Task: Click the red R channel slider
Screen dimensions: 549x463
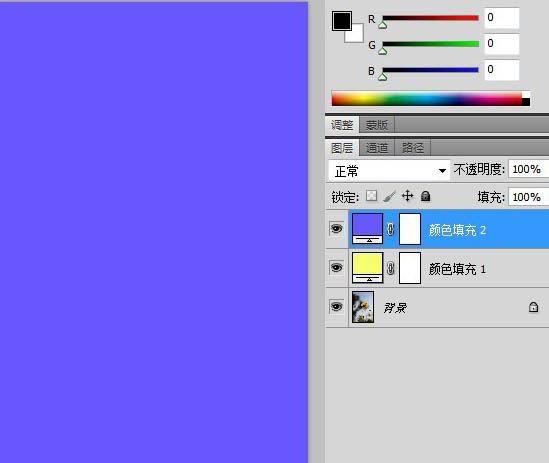Action: point(430,18)
